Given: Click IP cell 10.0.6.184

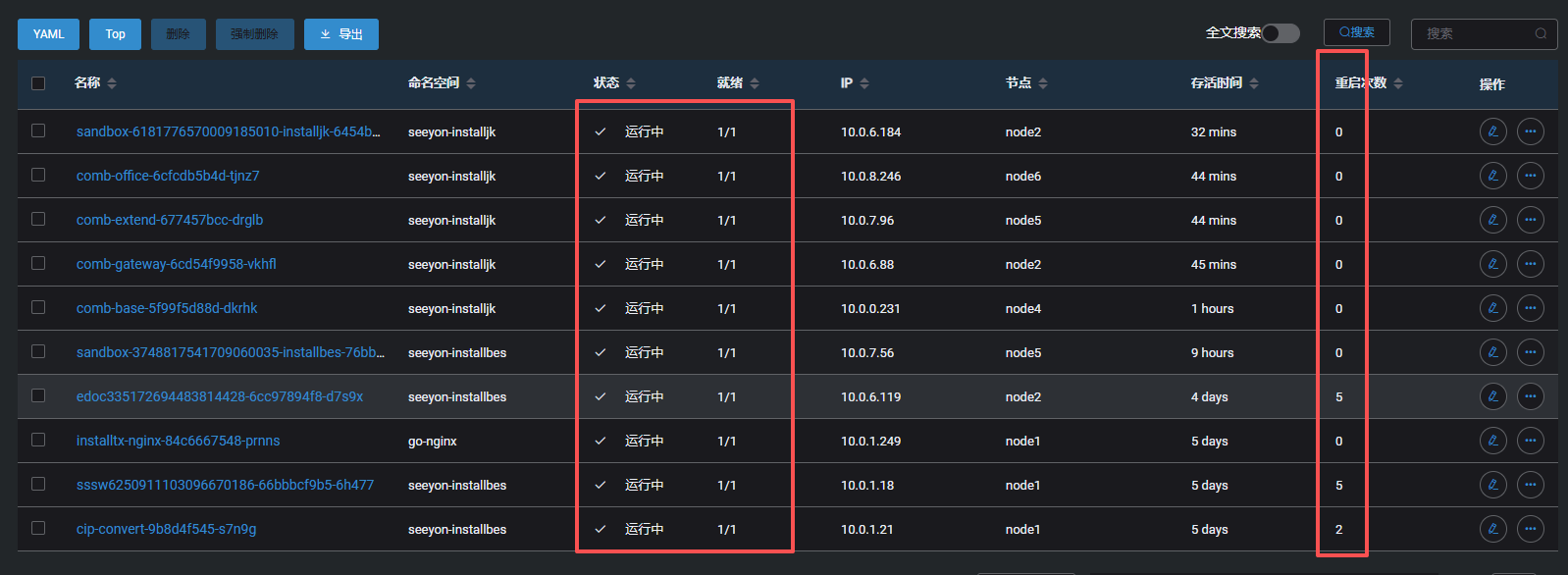Looking at the screenshot, I should [x=871, y=131].
